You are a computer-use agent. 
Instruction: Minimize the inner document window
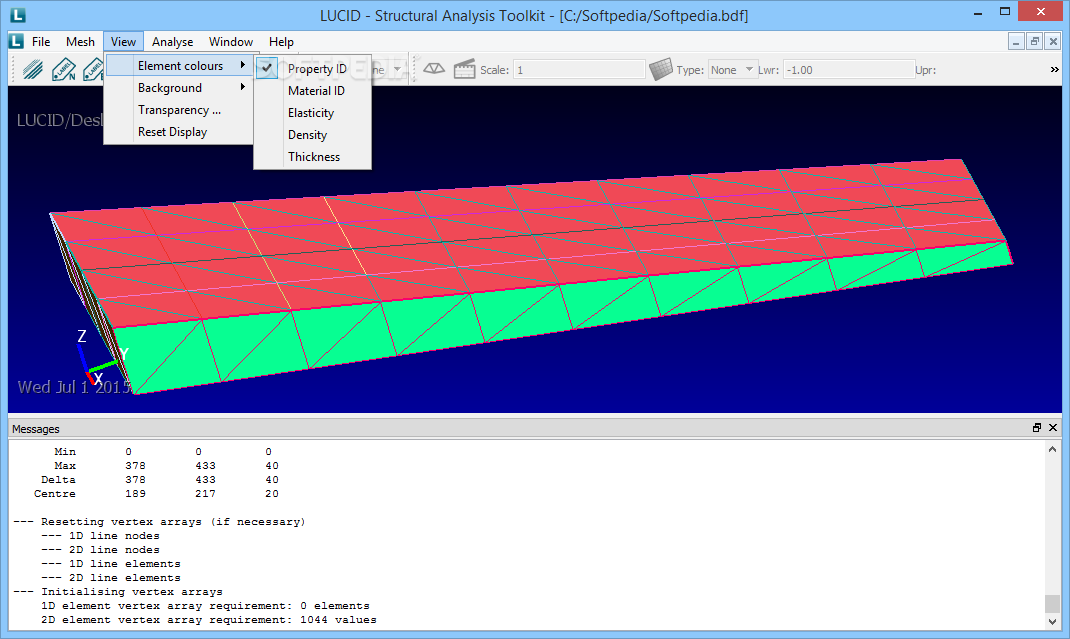[1016, 42]
